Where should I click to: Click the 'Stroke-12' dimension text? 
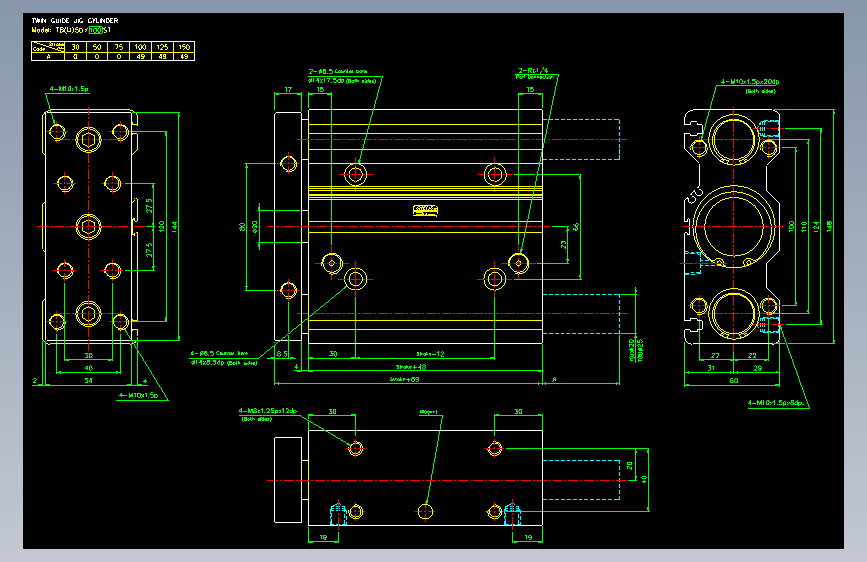(430, 354)
